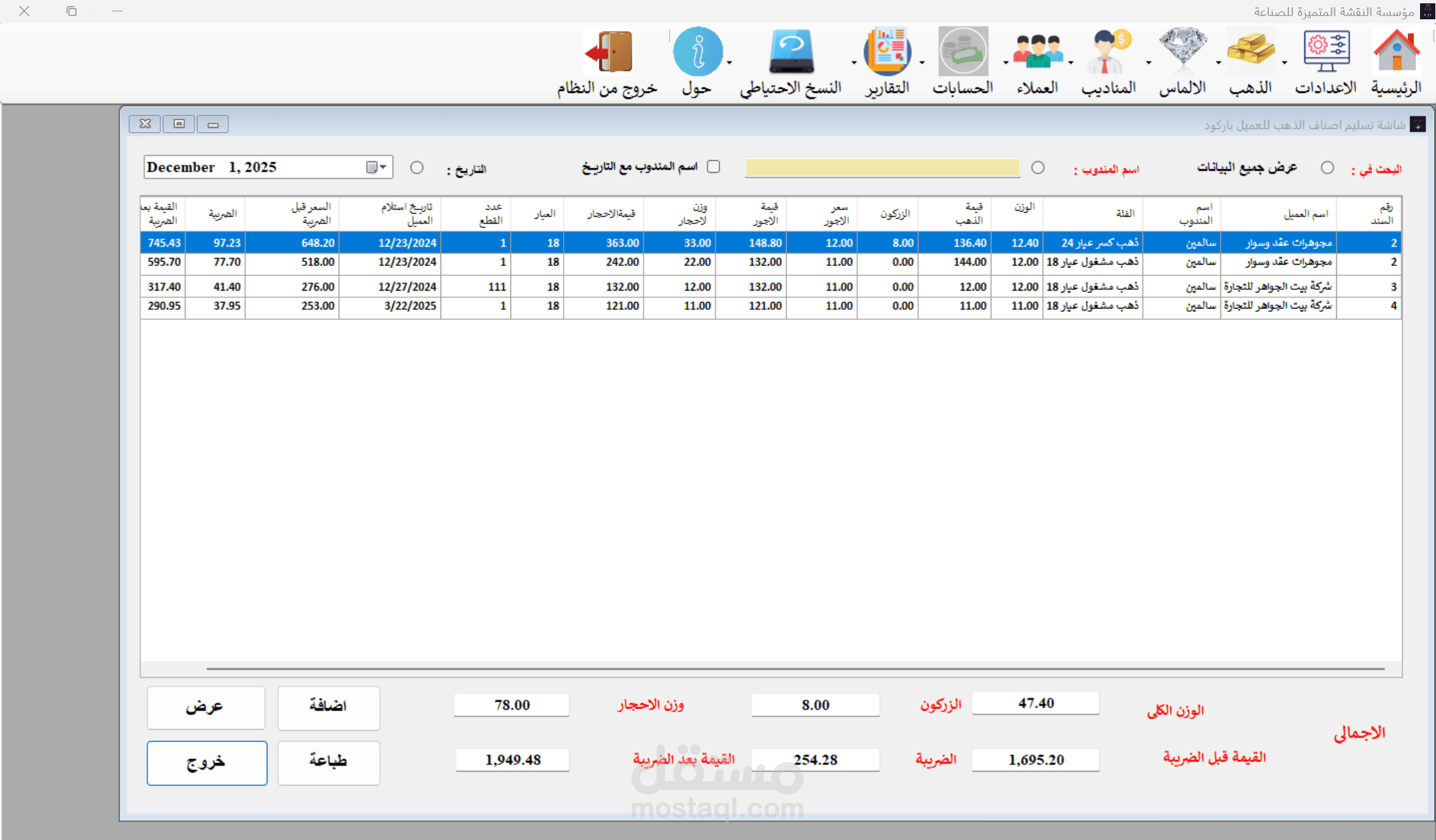Click the اسم العميل column header
Image resolution: width=1436 pixels, height=840 pixels.
(1278, 213)
